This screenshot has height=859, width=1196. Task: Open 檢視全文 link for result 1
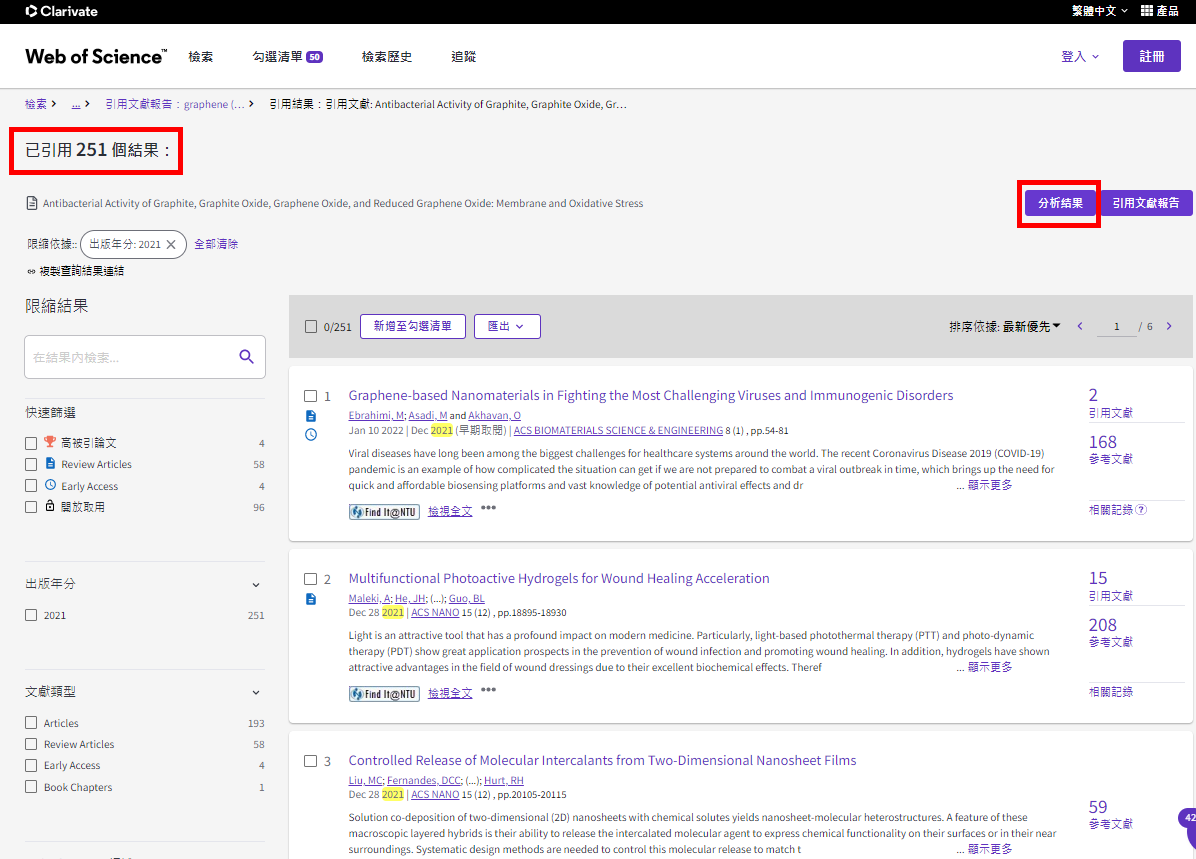(450, 511)
